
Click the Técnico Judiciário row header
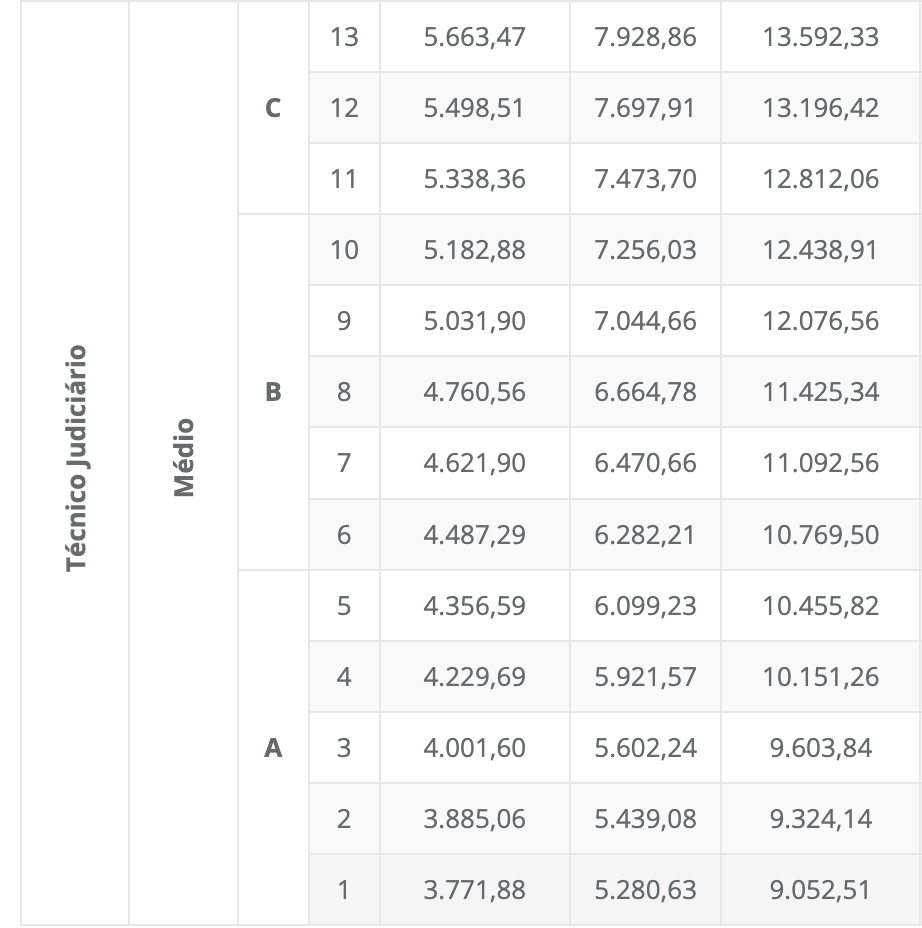tap(77, 459)
